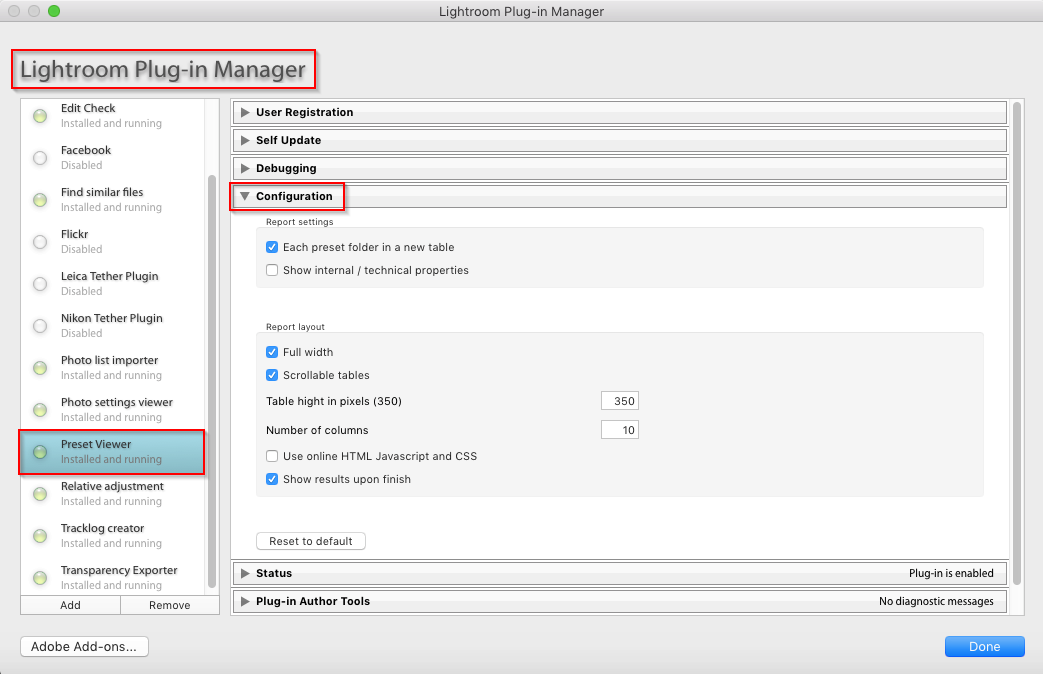Select Photo settings viewer plug-in

[116, 409]
